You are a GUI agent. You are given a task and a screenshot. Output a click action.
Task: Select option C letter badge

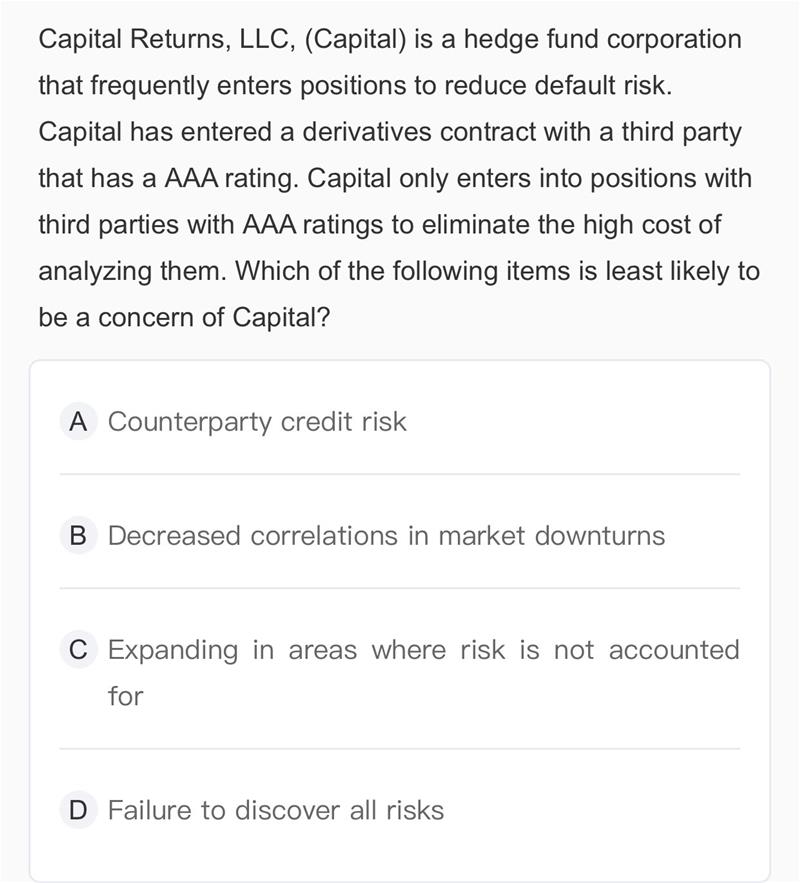tap(77, 650)
